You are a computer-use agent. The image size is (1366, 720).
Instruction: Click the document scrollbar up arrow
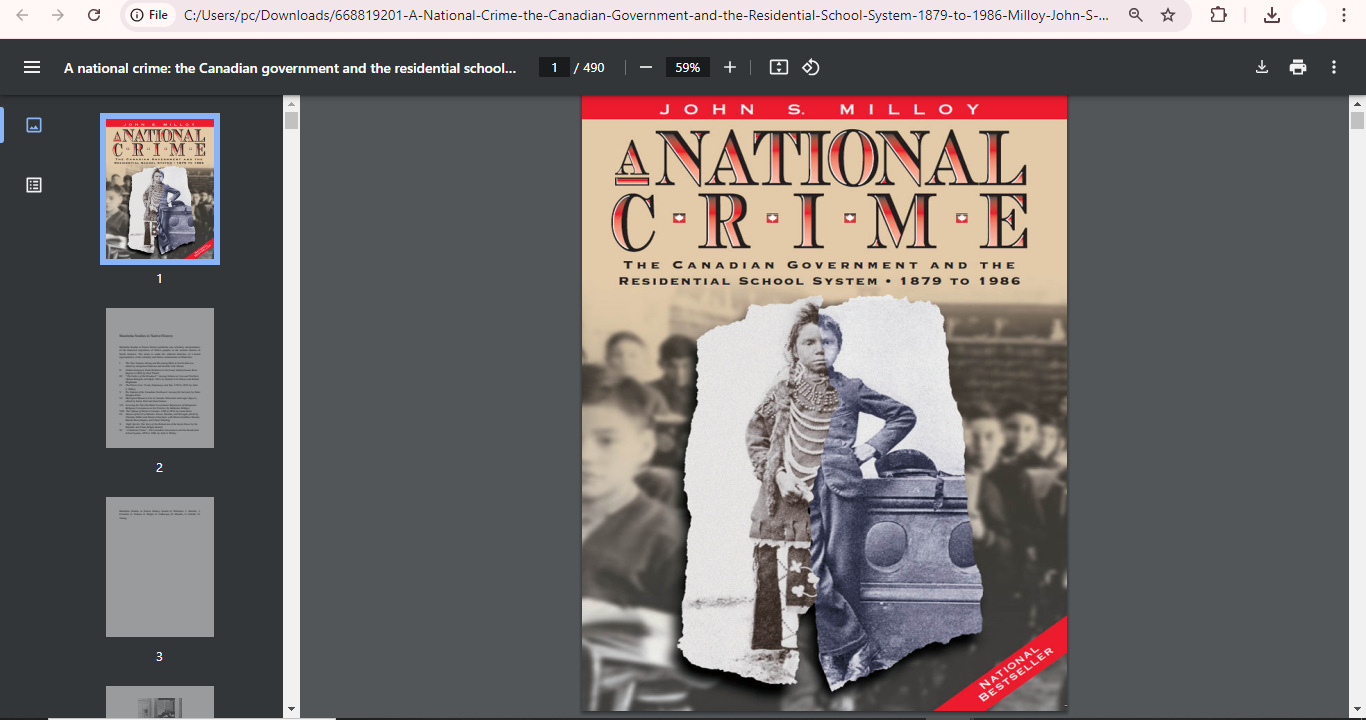(1357, 103)
